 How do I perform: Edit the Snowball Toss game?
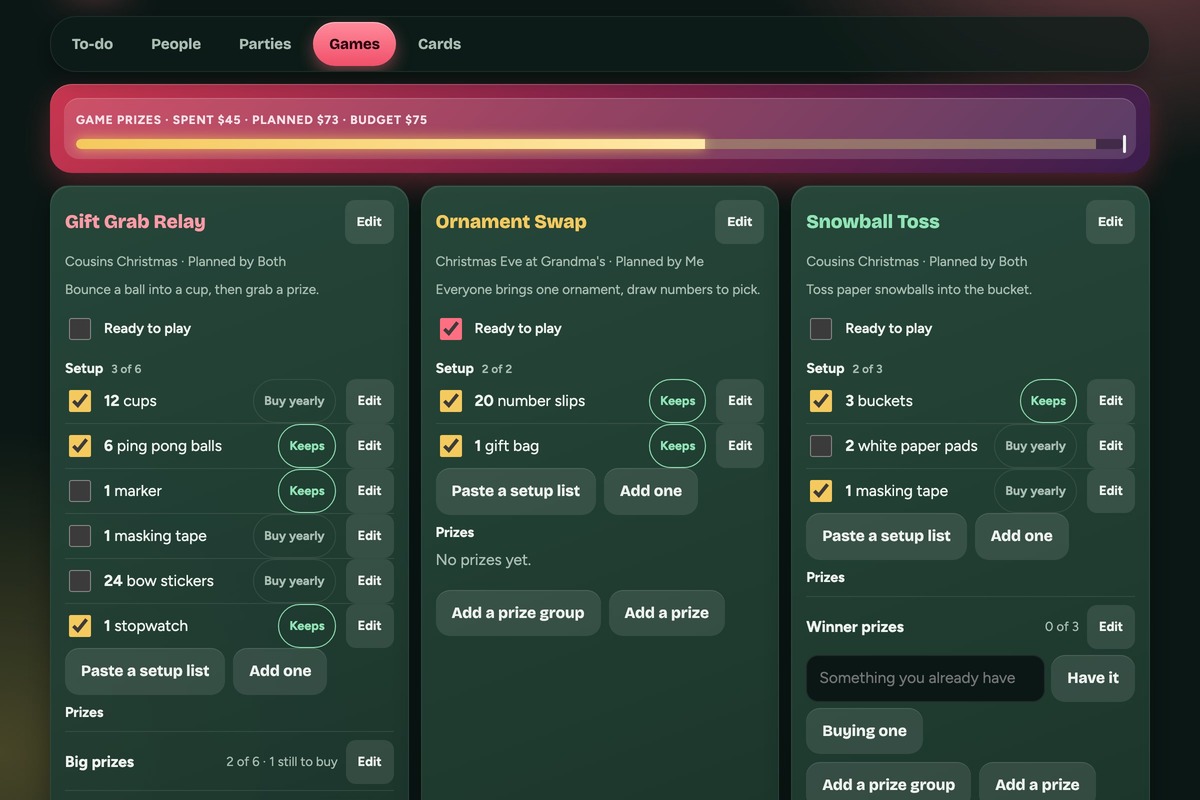point(1110,222)
